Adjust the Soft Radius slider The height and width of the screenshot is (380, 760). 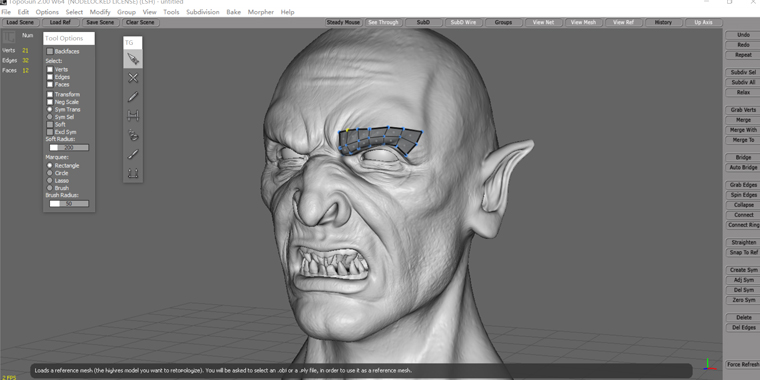[69, 147]
